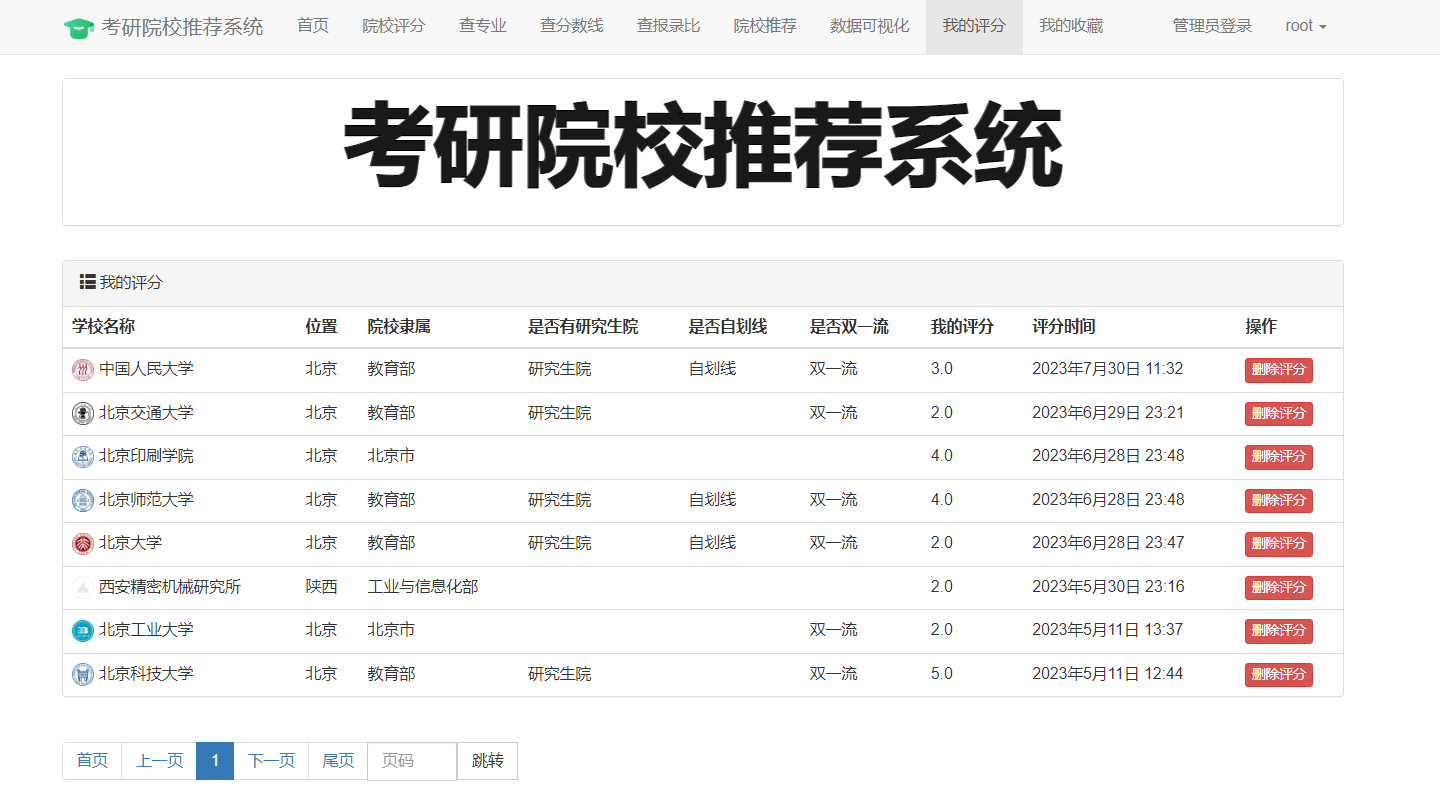Open the 我的收藏 nav item

1071,27
